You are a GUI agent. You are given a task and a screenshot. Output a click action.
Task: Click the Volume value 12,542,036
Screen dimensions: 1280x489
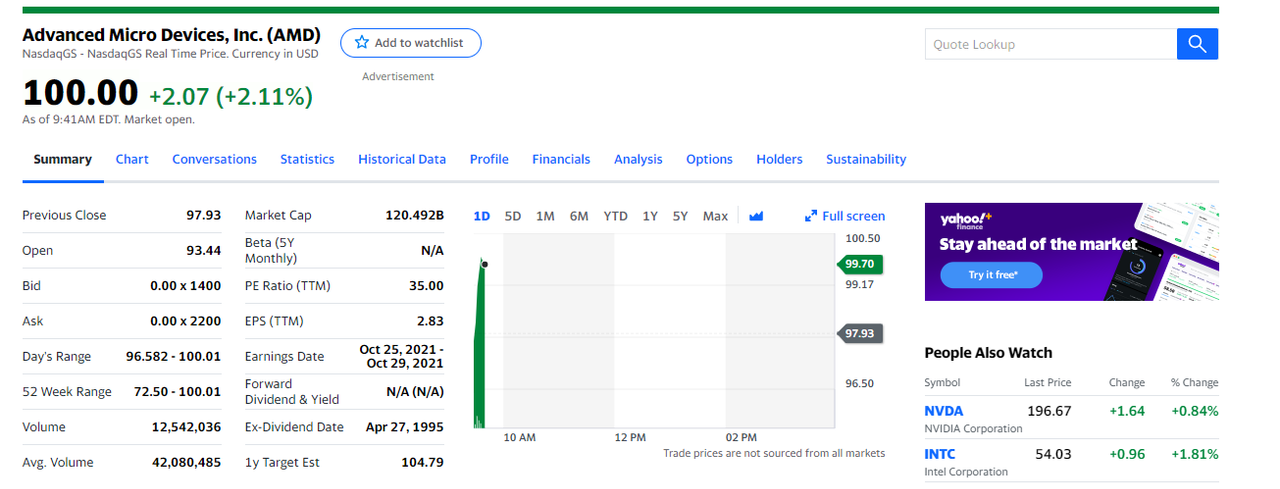[x=186, y=427]
